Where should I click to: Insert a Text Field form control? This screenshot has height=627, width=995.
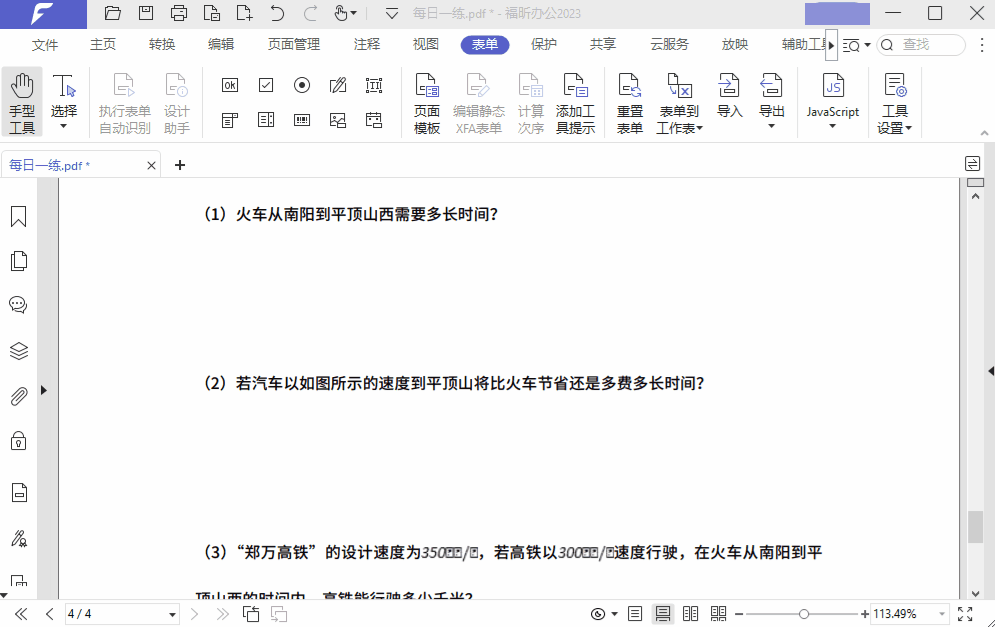(x=374, y=85)
